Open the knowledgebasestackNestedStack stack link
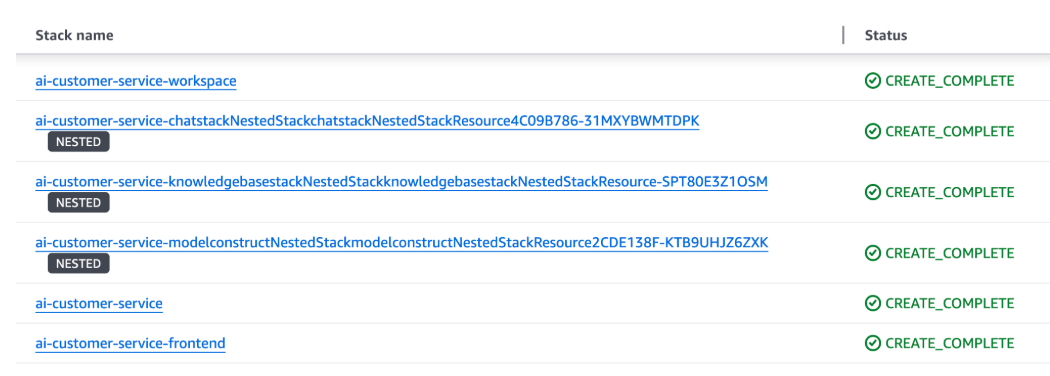The width and height of the screenshot is (1050, 376). [401, 182]
